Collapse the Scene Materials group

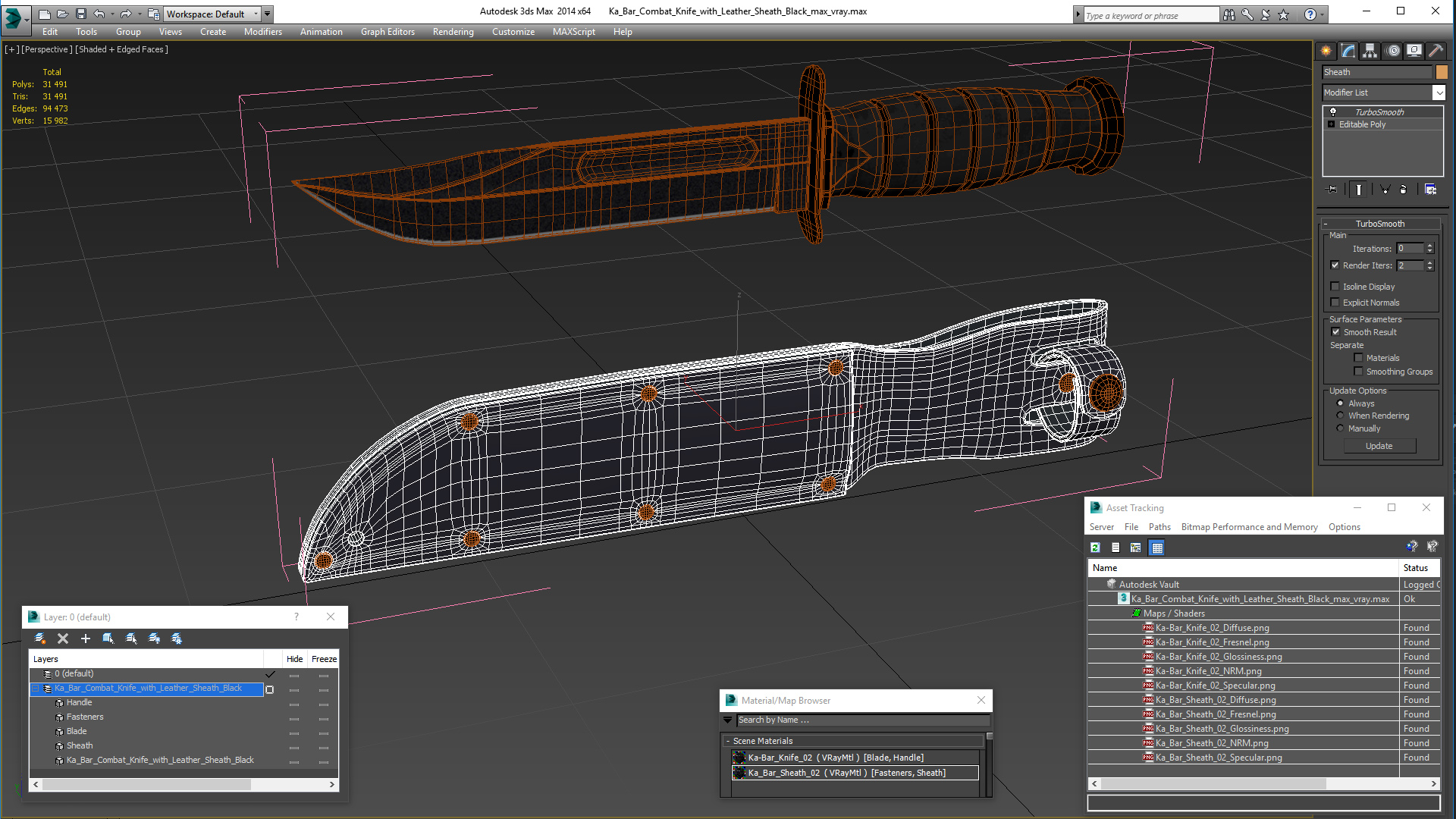(728, 742)
